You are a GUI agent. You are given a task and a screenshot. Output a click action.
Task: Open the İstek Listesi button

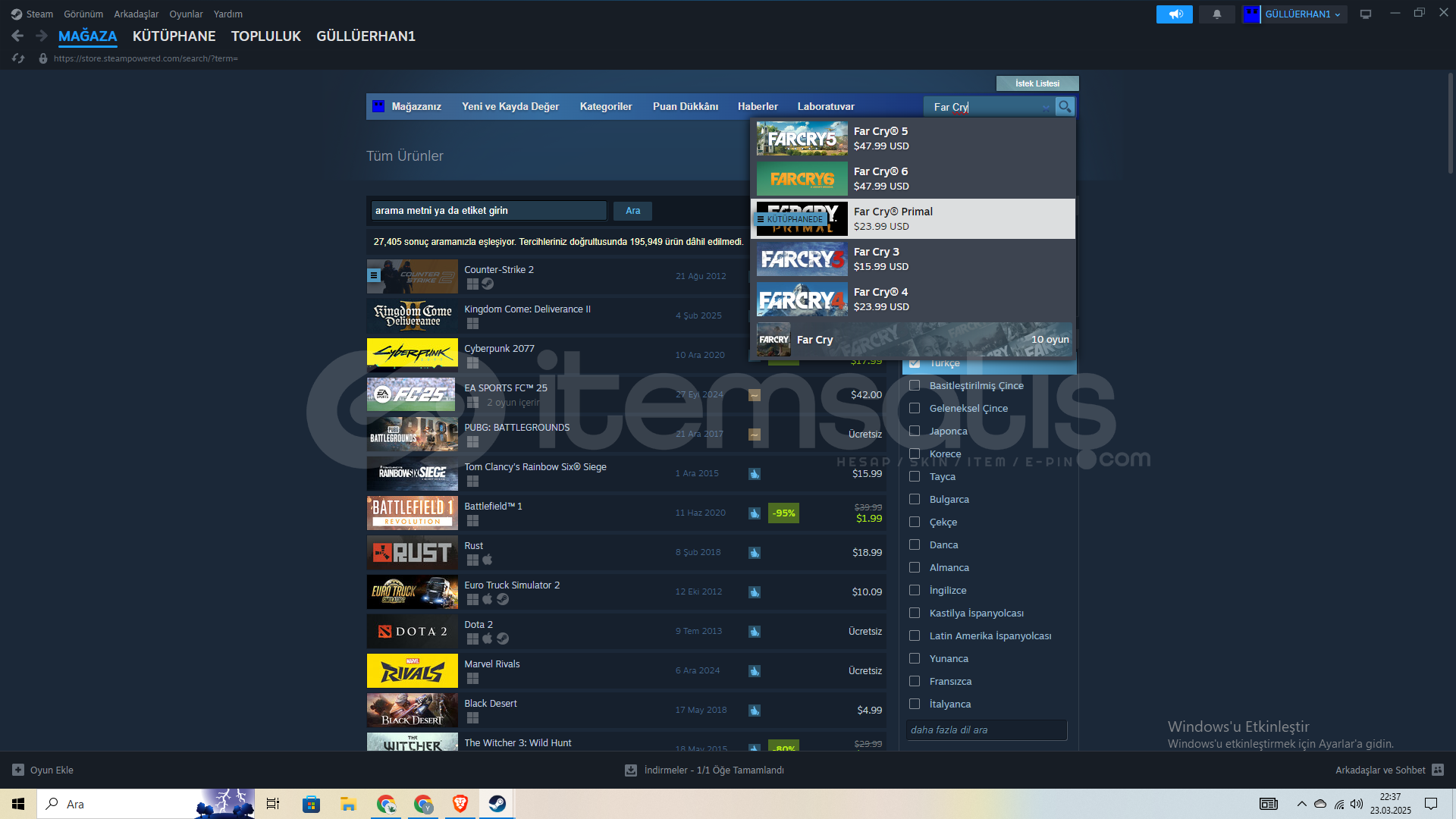(x=1037, y=83)
